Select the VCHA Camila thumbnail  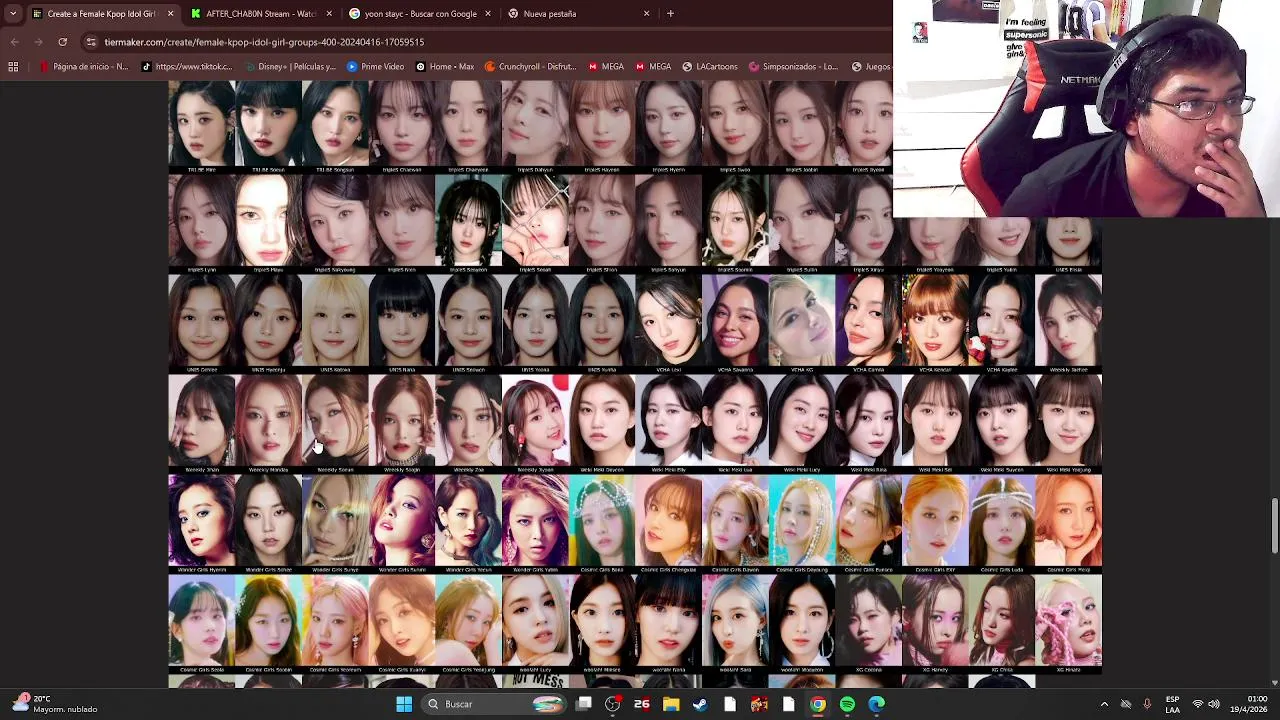[x=868, y=324]
